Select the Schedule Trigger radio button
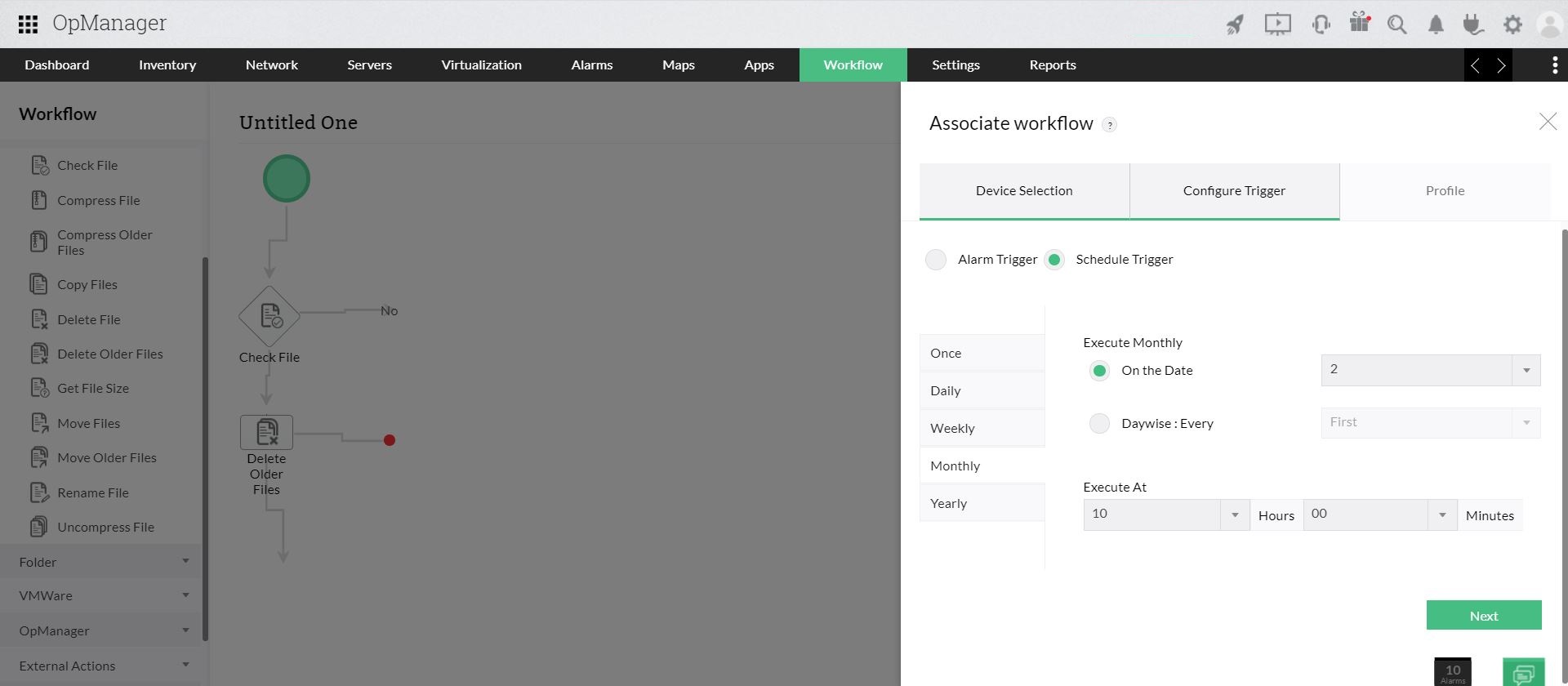The width and height of the screenshot is (1568, 686). point(1054,260)
